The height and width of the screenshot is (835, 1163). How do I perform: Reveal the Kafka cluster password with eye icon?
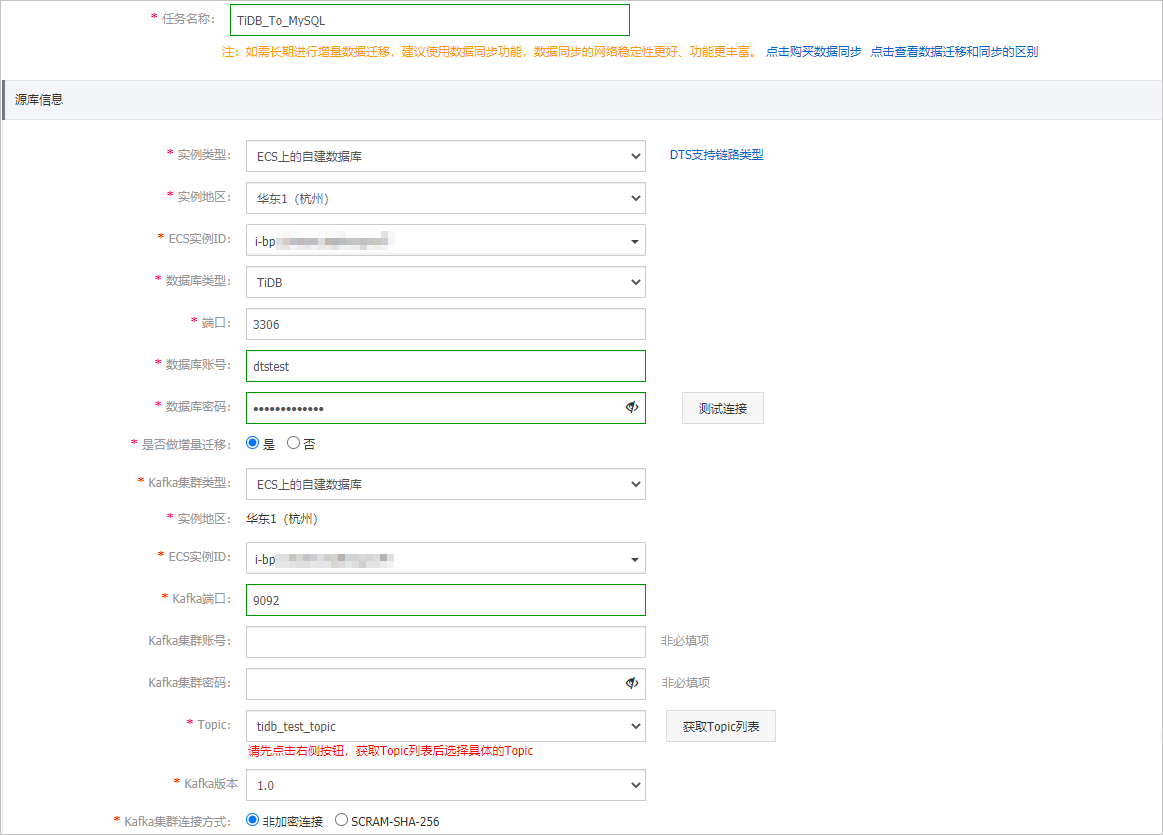tap(631, 683)
